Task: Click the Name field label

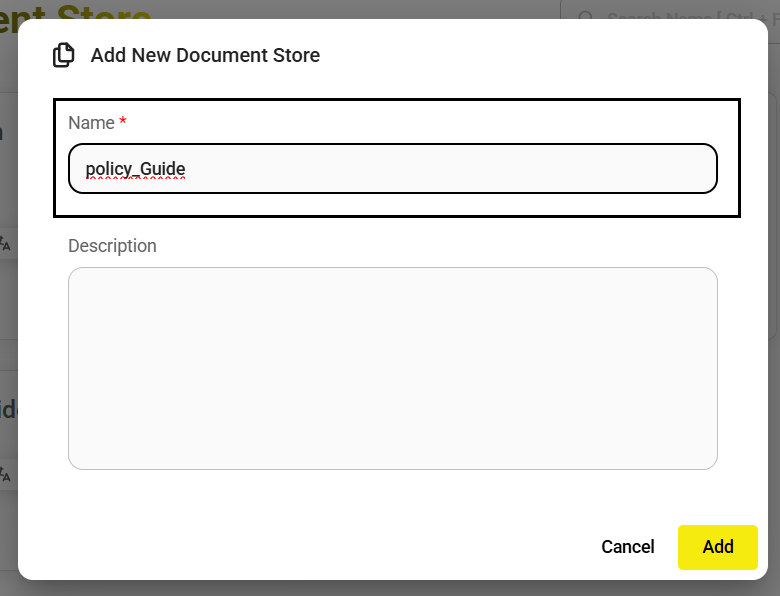Action: pyautogui.click(x=91, y=123)
